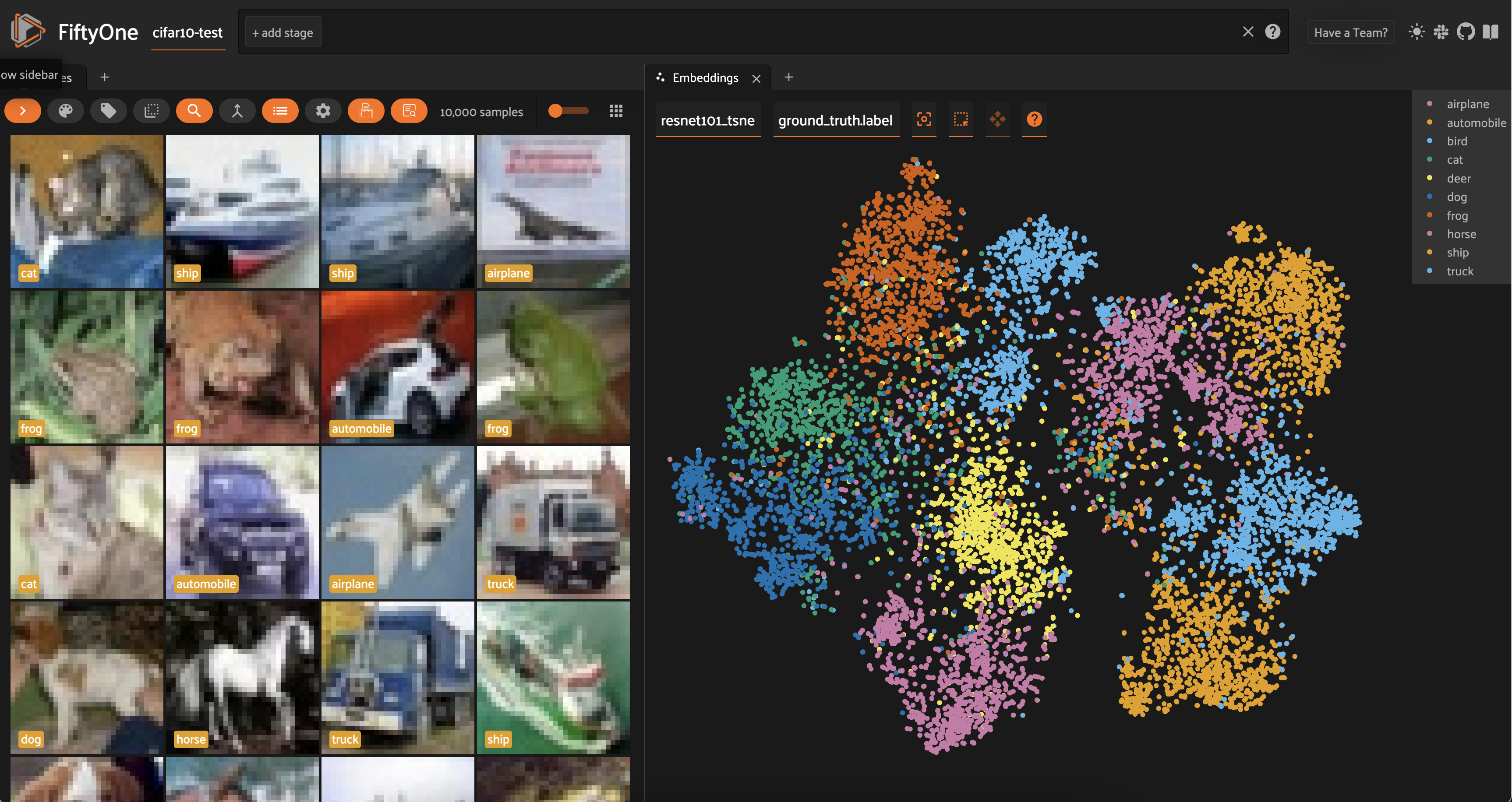Toggle the frog class in legend
This screenshot has height=802, width=1512.
click(x=1457, y=215)
